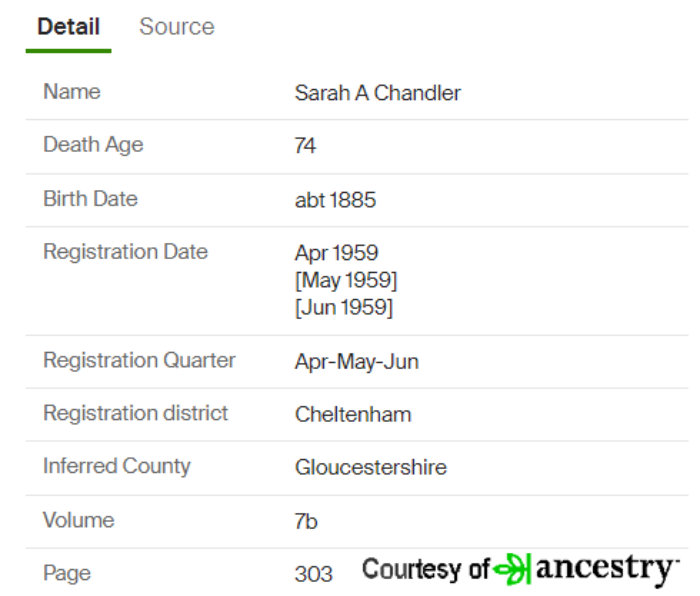This screenshot has height=596, width=700.
Task: Click the Cheltenham registration district
Action: point(353,414)
